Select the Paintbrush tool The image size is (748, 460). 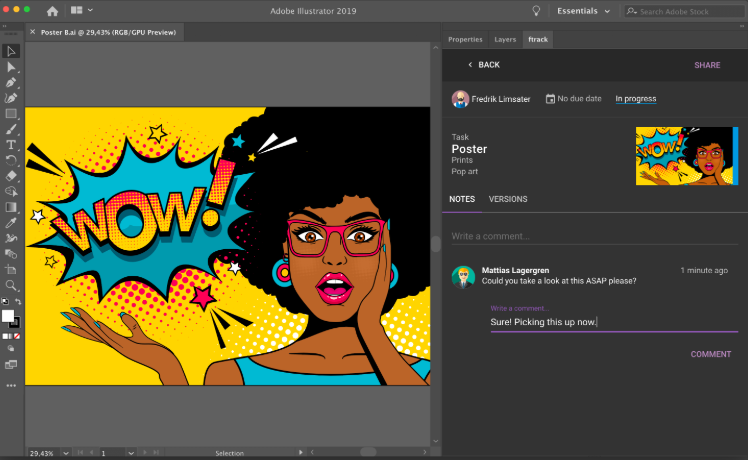tap(11, 129)
